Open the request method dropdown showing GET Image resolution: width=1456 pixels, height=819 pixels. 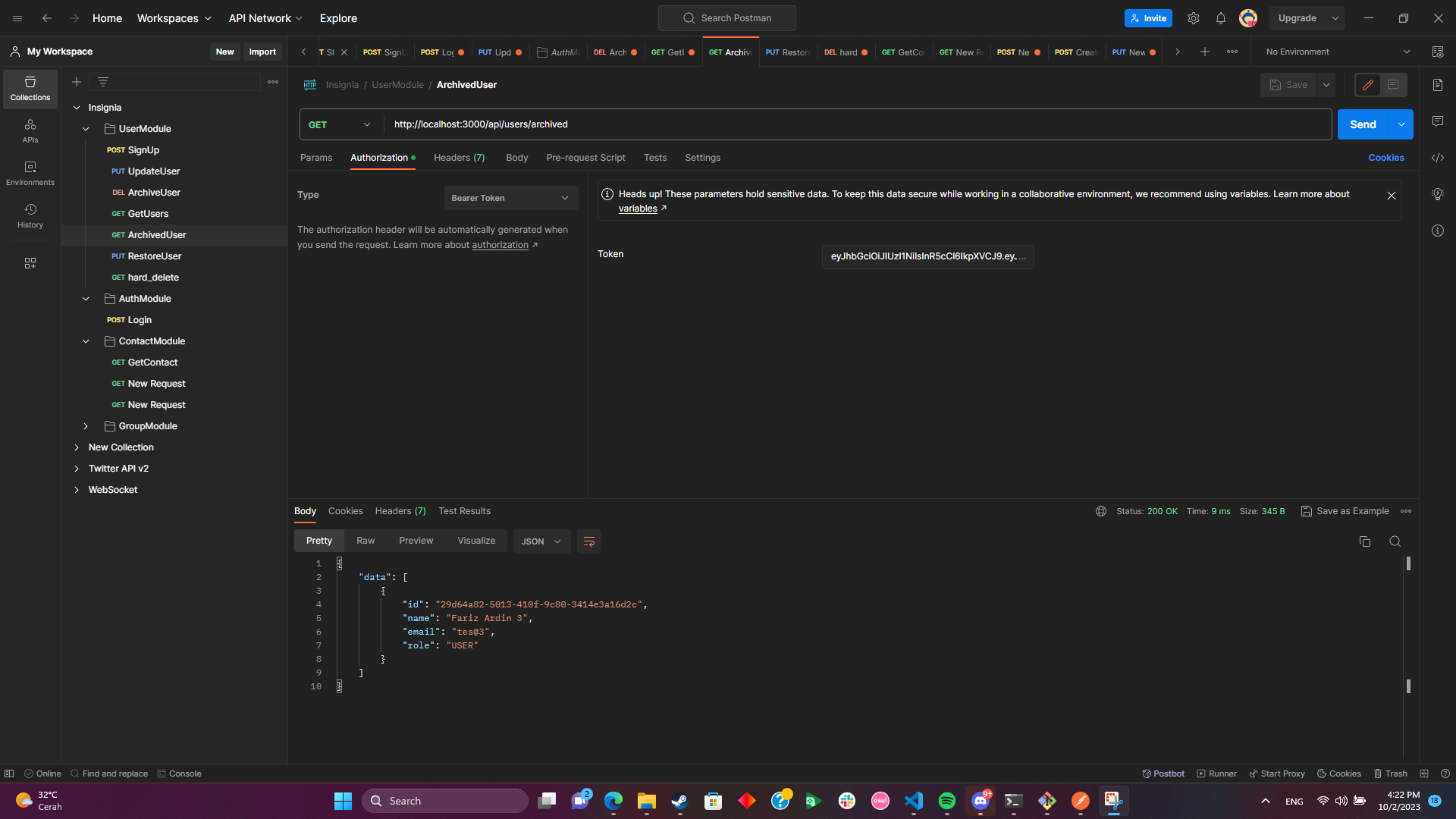[340, 124]
